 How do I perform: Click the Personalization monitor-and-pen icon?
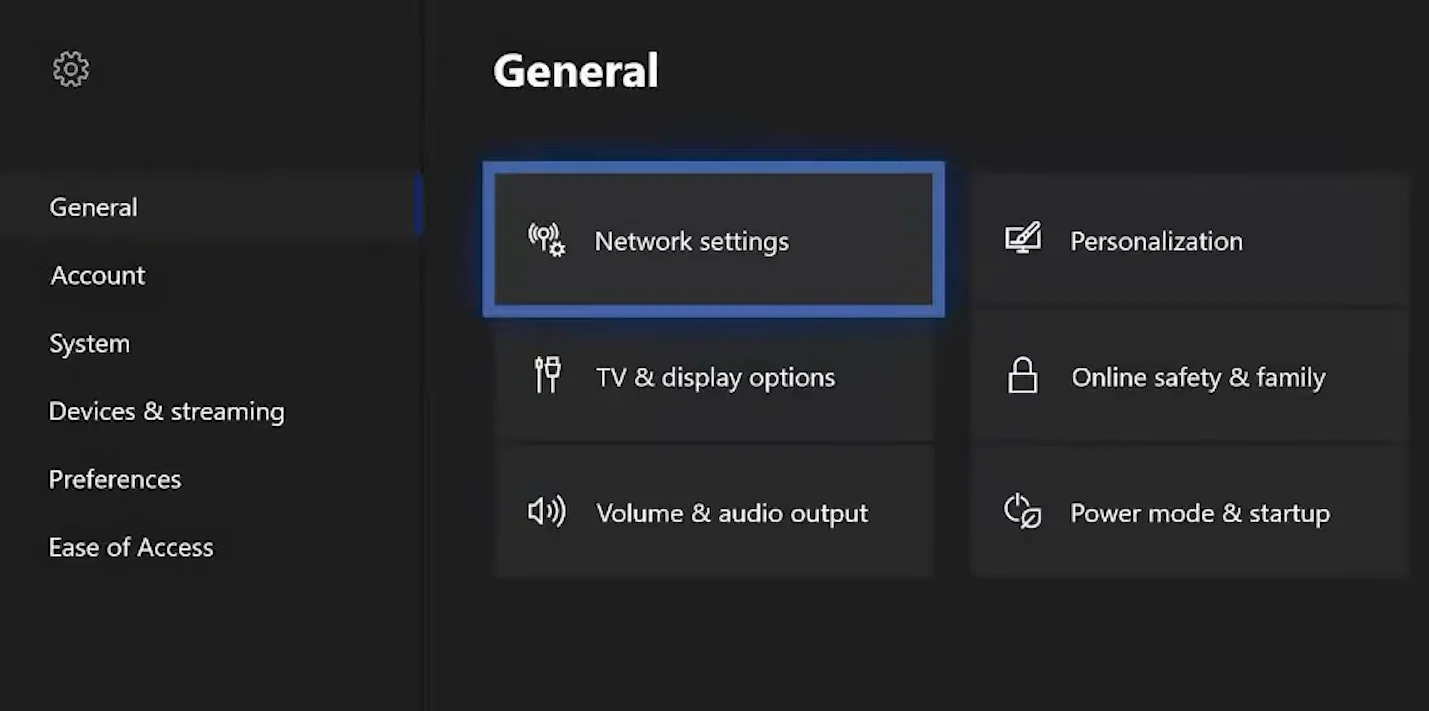click(1023, 239)
